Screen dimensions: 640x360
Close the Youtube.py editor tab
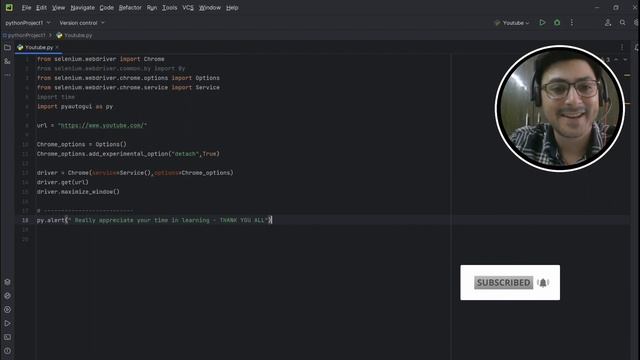coord(57,47)
